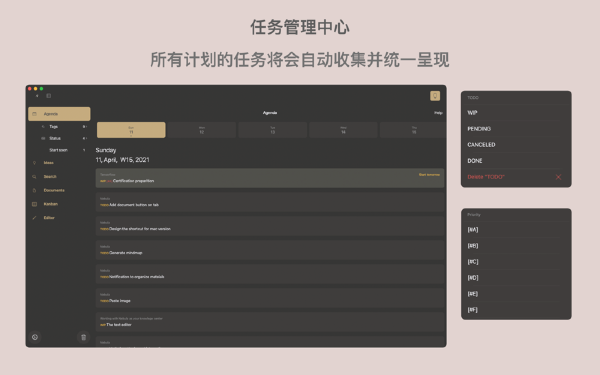600x375 pixels.
Task: Open Editor in the sidebar
Action: click(x=49, y=218)
